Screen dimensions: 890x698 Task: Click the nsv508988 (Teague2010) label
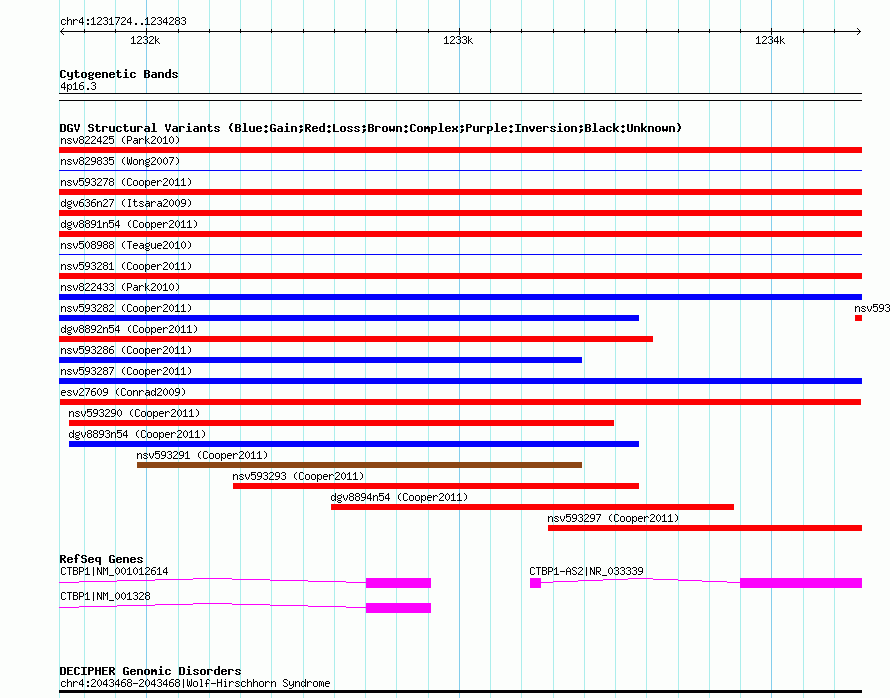126,245
